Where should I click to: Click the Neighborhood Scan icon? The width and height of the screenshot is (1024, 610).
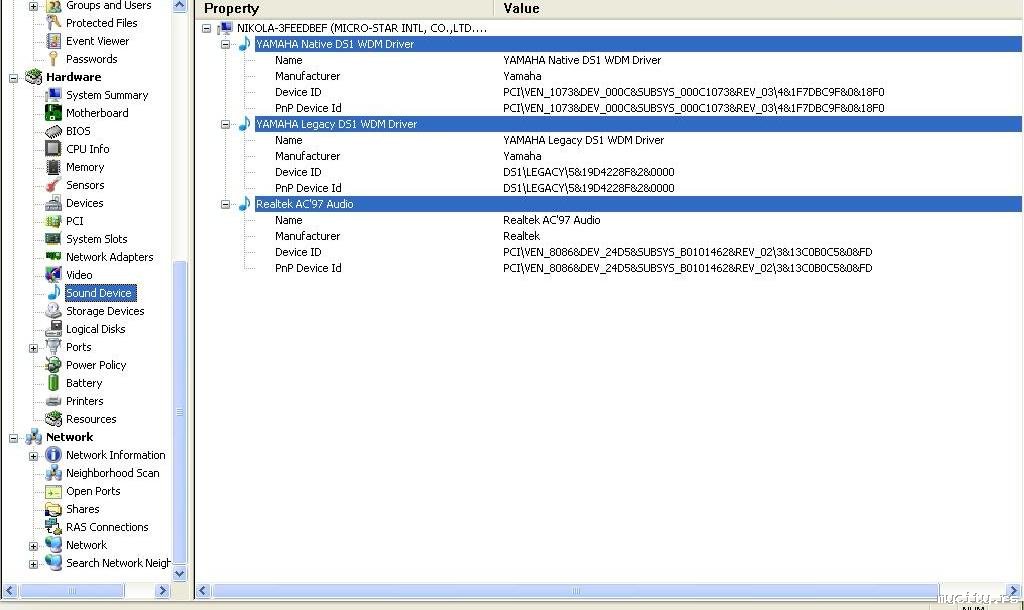(x=54, y=473)
